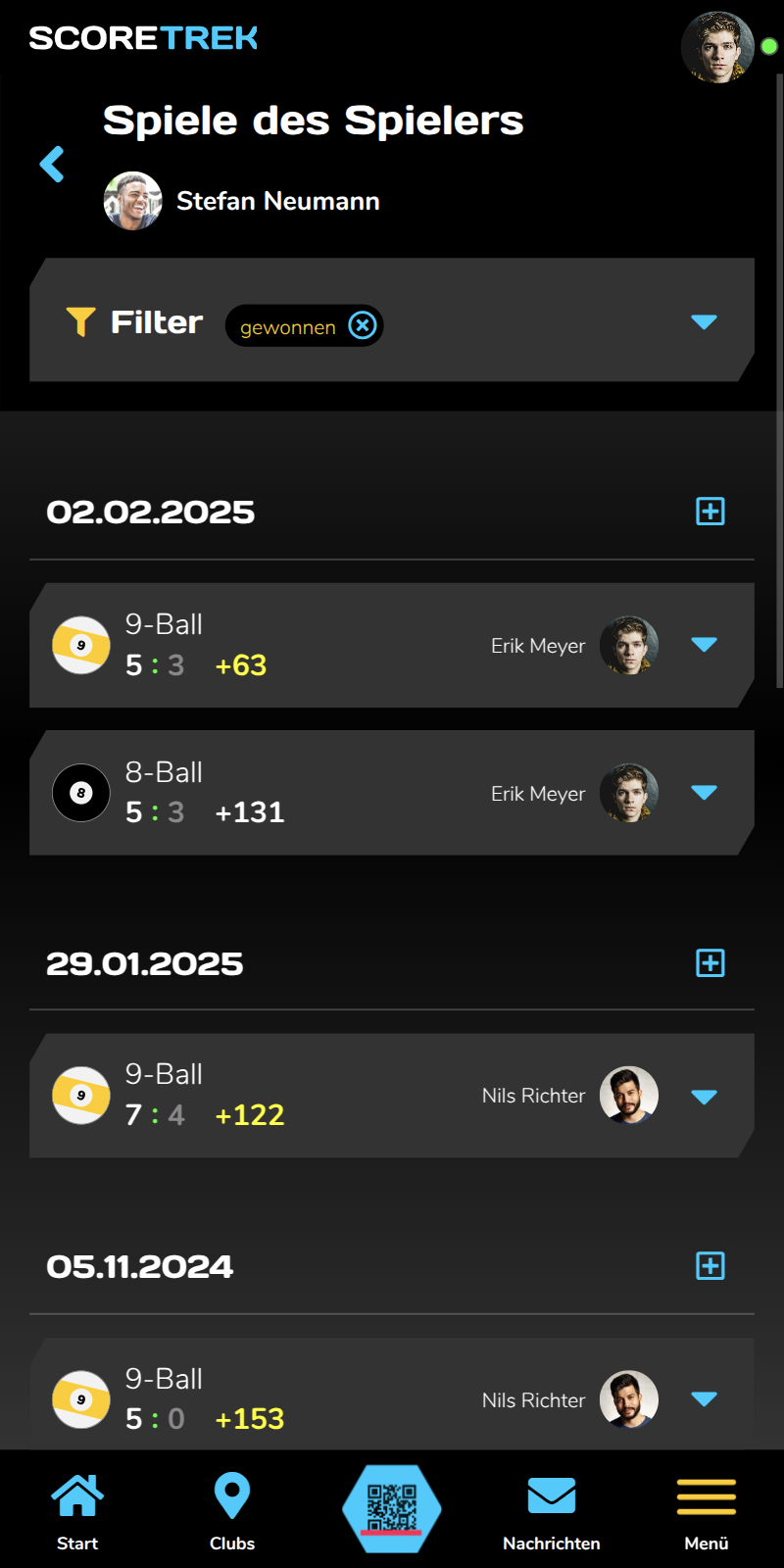
Task: Open Nachrichten messages
Action: pos(551,1512)
